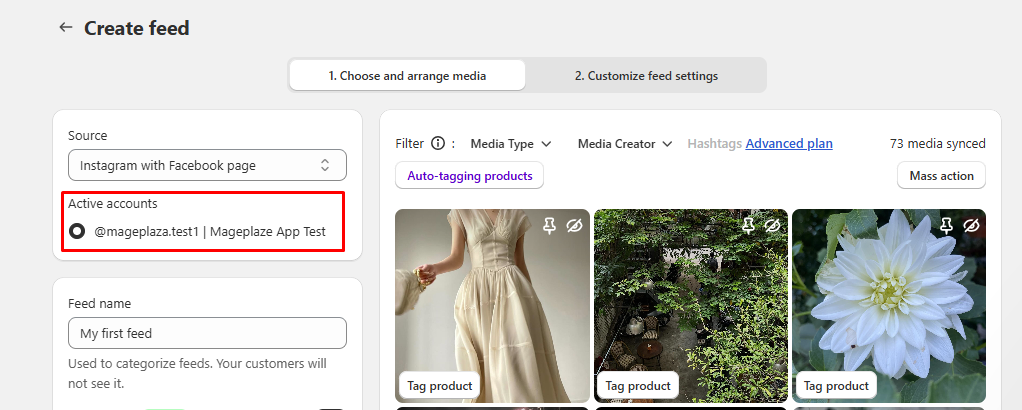Viewport: 1022px width, 410px height.
Task: Open the Advanced plan link
Action: click(x=789, y=144)
